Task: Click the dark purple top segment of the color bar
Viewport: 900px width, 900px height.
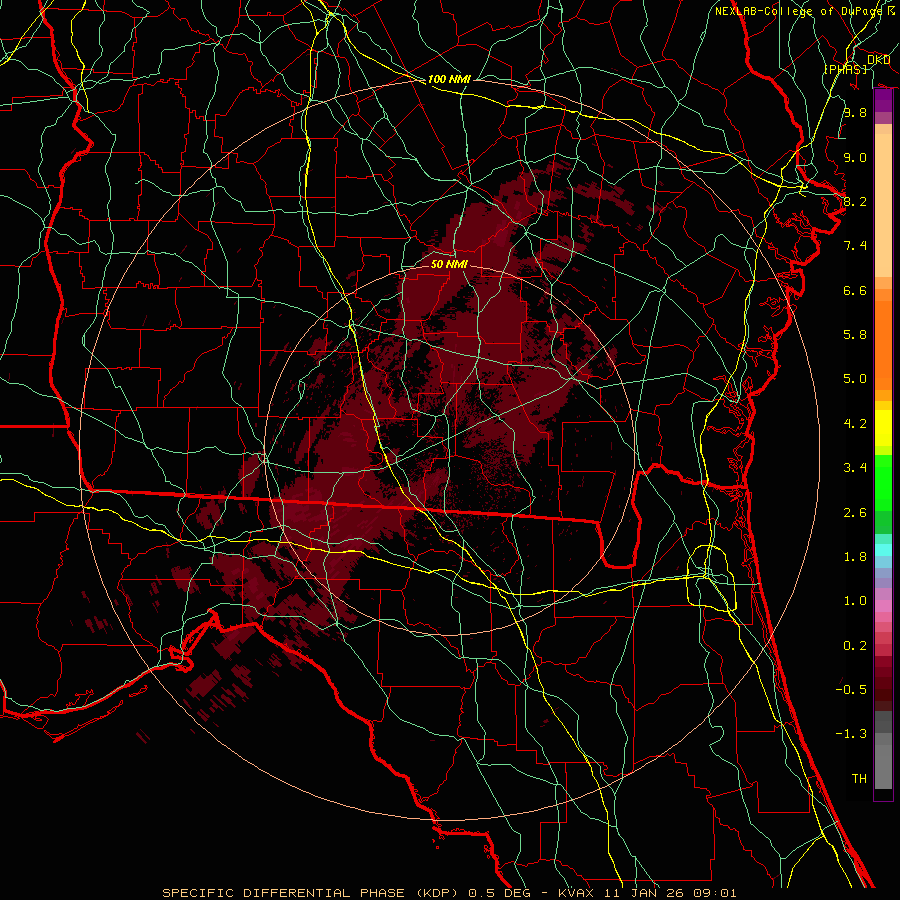Action: (x=883, y=100)
